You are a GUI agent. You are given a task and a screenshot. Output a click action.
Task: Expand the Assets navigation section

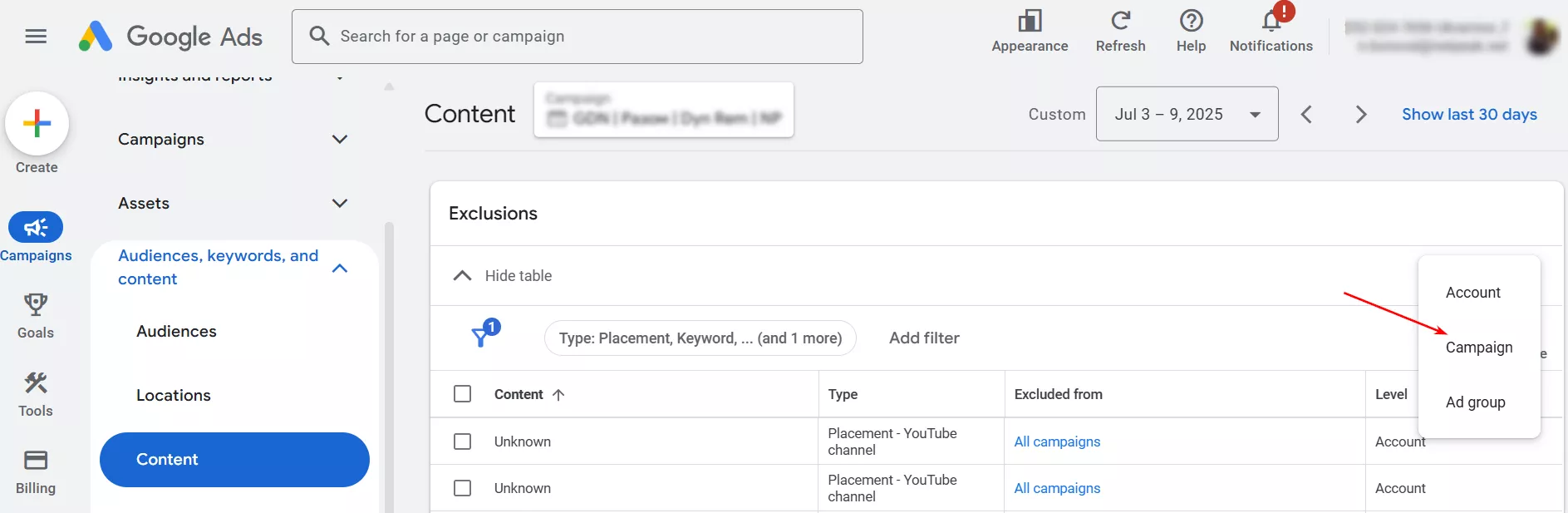pos(340,204)
